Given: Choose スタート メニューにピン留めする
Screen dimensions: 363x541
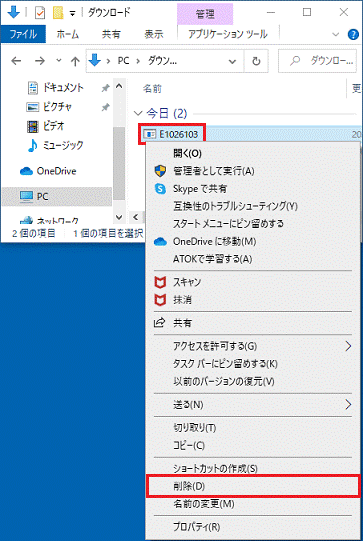Looking at the screenshot, I should (253, 224).
